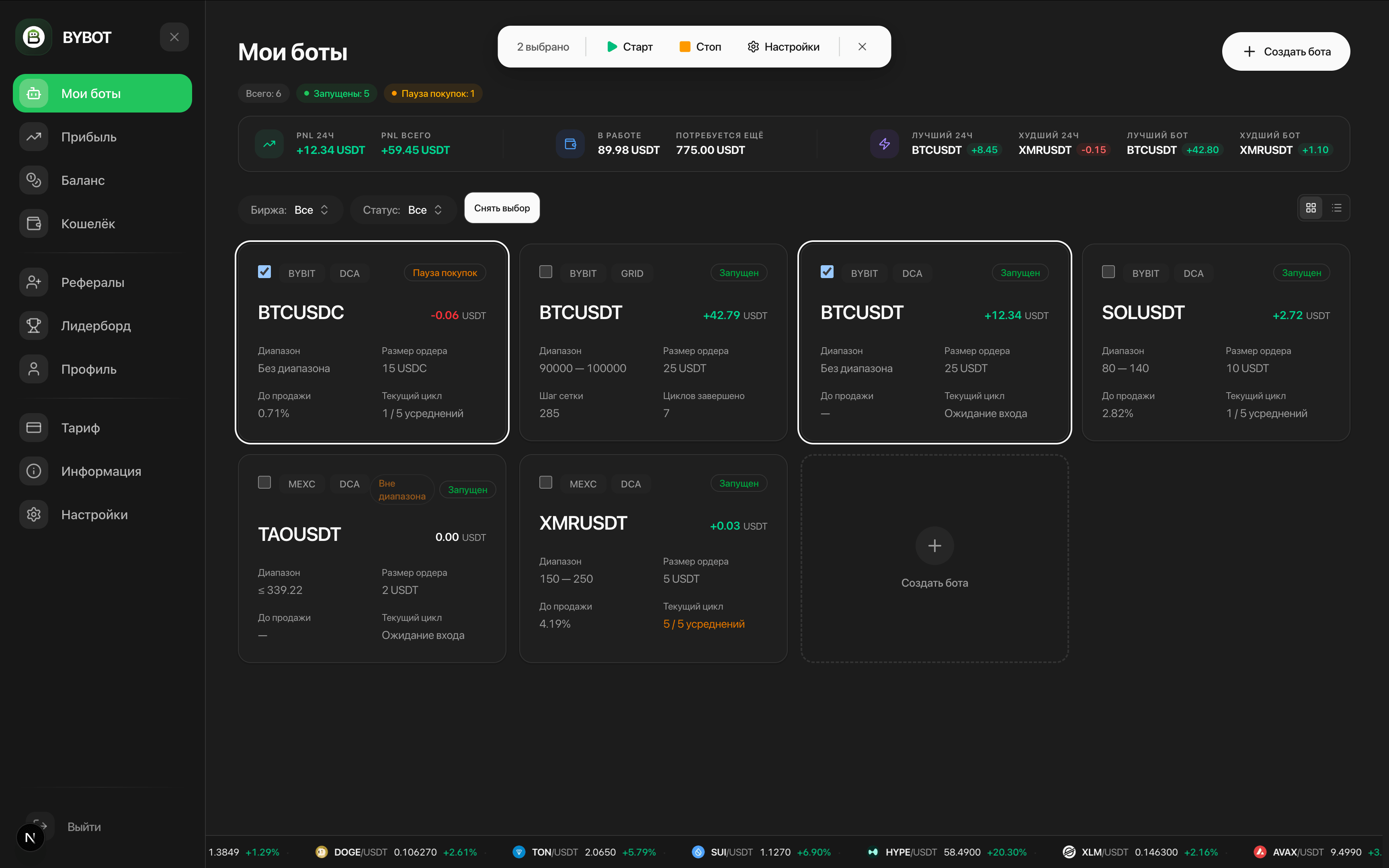The height and width of the screenshot is (868, 1389).
Task: Filter by Запущены: 5 chip
Action: pos(336,94)
